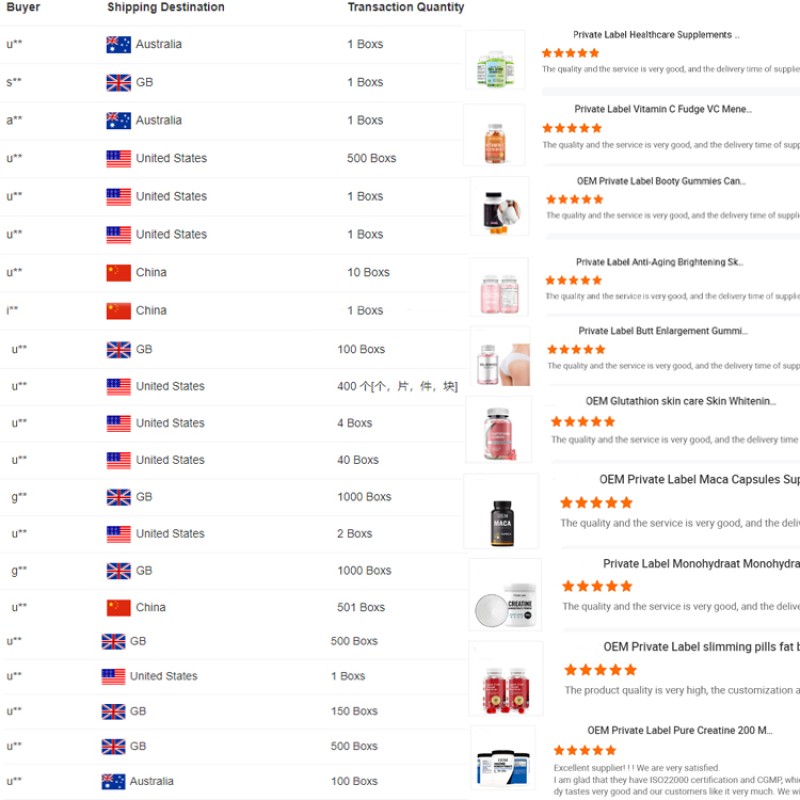800x800 pixels.
Task: Click the Australia flag at the bottom row
Action: point(114,781)
